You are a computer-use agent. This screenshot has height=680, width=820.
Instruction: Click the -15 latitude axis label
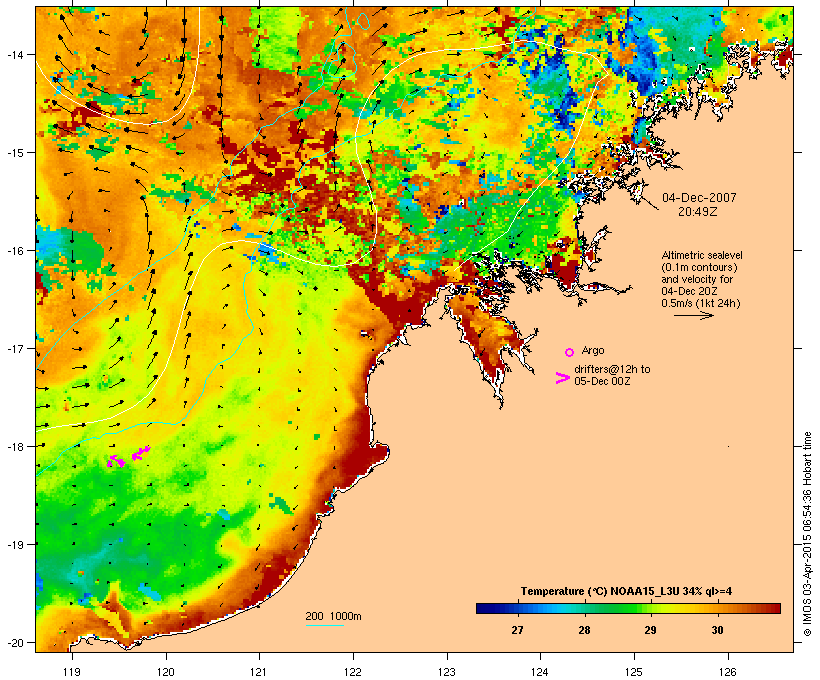(x=15, y=153)
